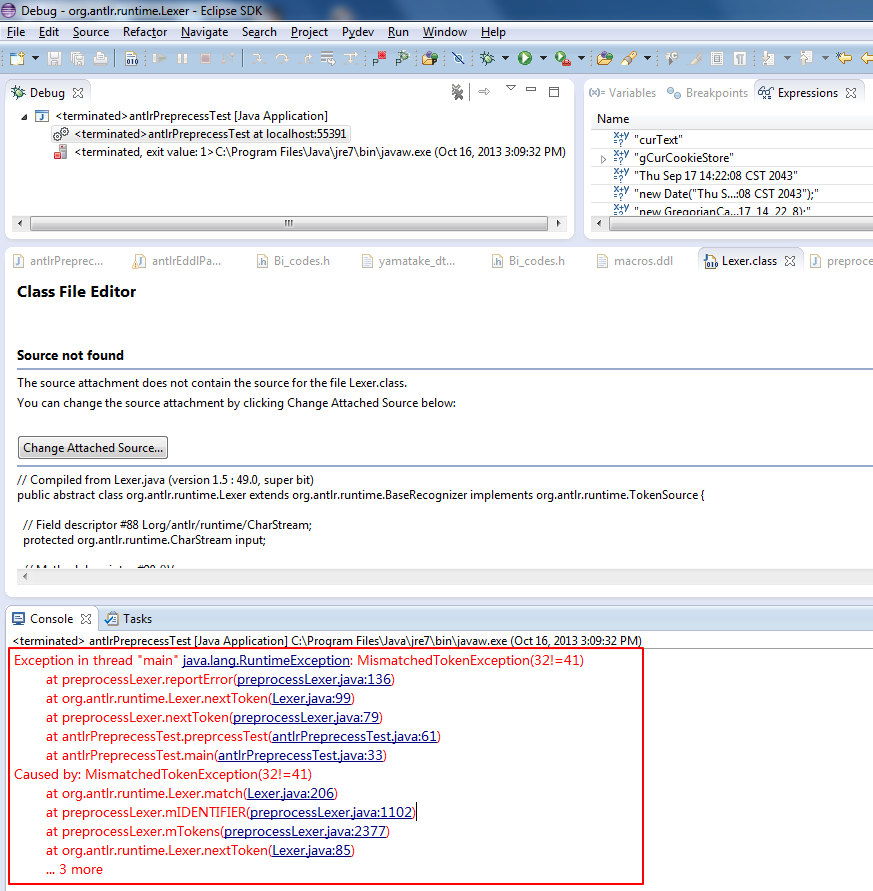
Task: Select the "curText" expression row
Action: point(732,140)
